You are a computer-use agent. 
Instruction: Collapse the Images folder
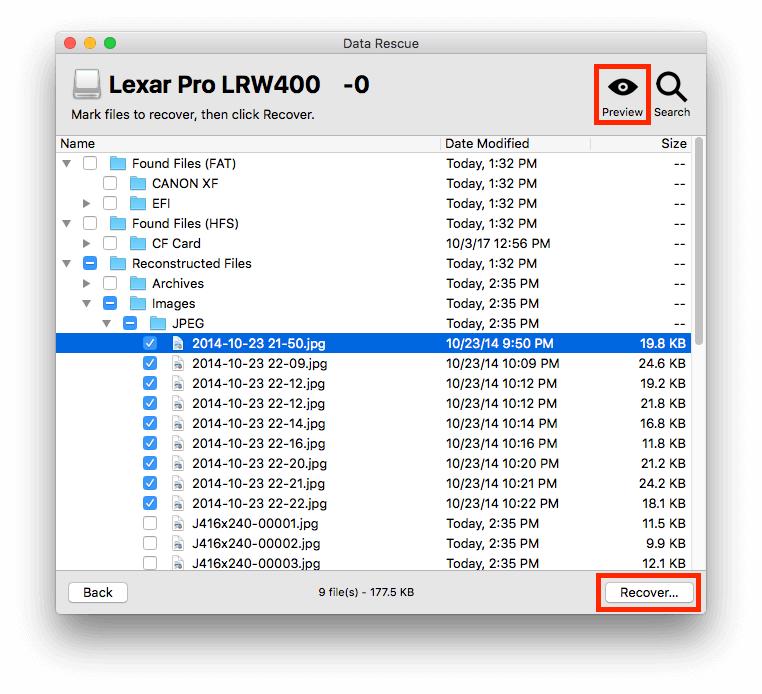[87, 304]
